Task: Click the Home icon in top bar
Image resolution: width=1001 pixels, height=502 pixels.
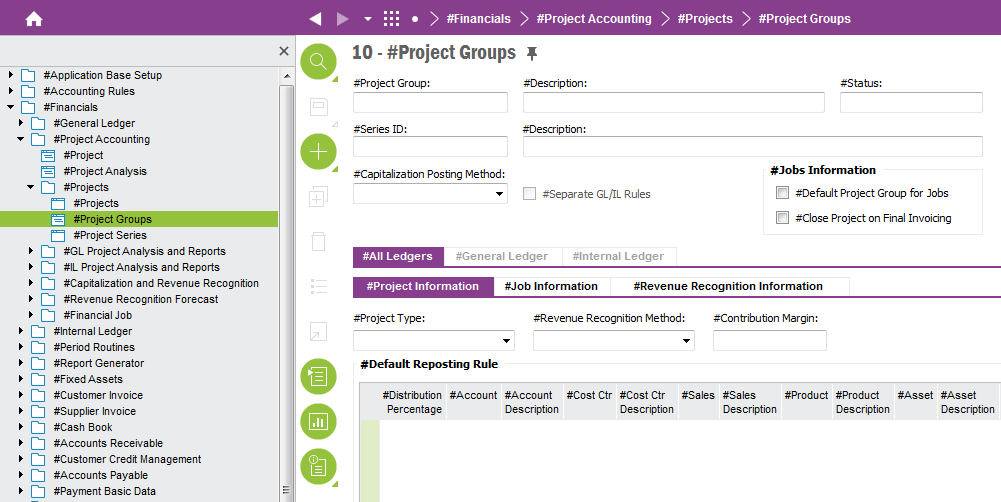Action: click(x=34, y=19)
